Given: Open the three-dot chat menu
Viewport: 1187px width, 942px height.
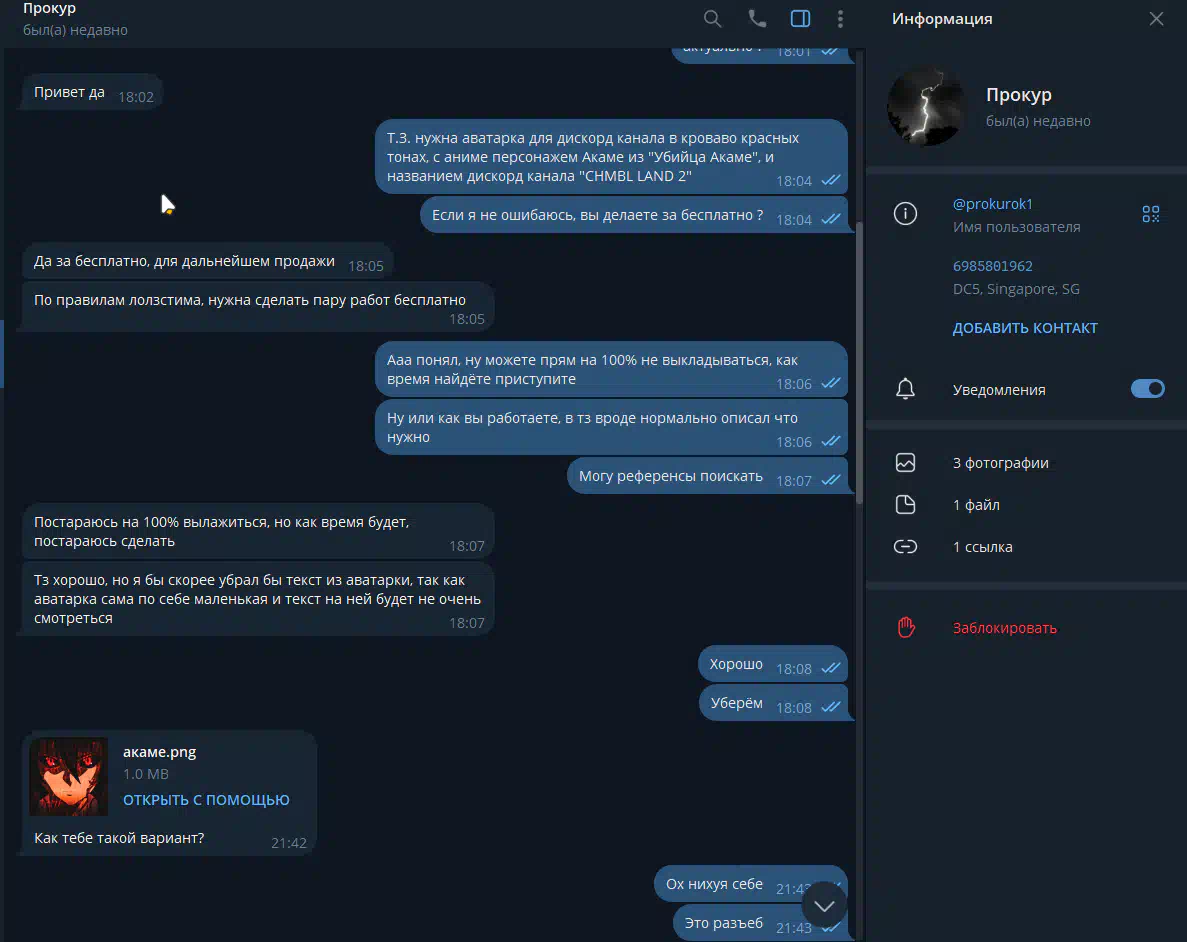Looking at the screenshot, I should coord(840,19).
